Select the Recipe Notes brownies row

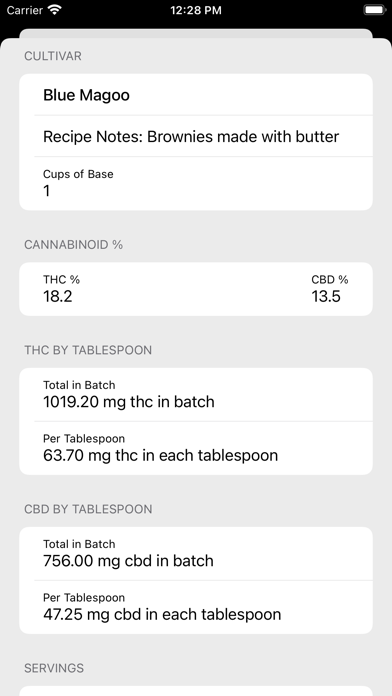[x=196, y=136]
